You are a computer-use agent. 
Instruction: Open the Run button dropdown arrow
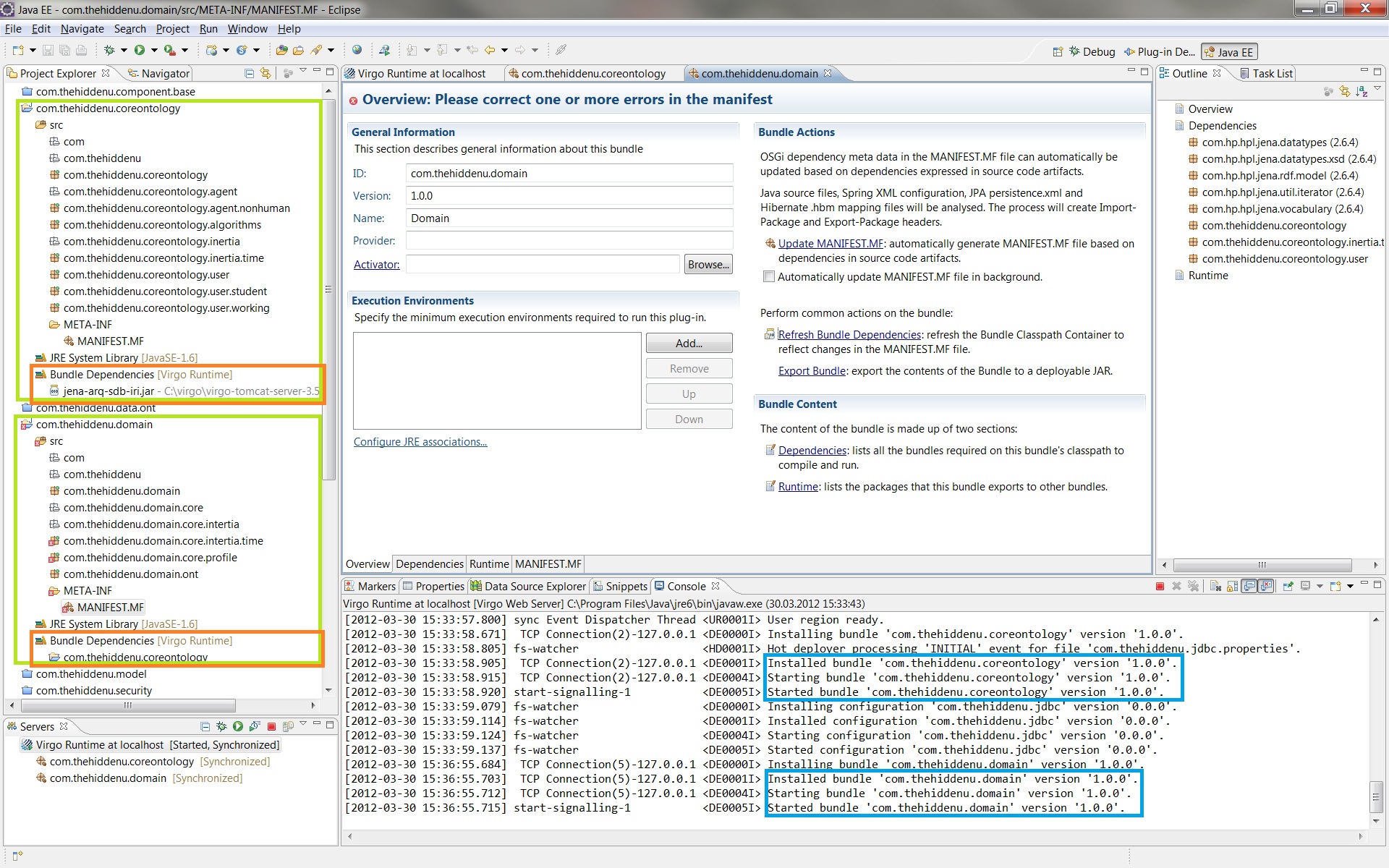click(x=154, y=50)
